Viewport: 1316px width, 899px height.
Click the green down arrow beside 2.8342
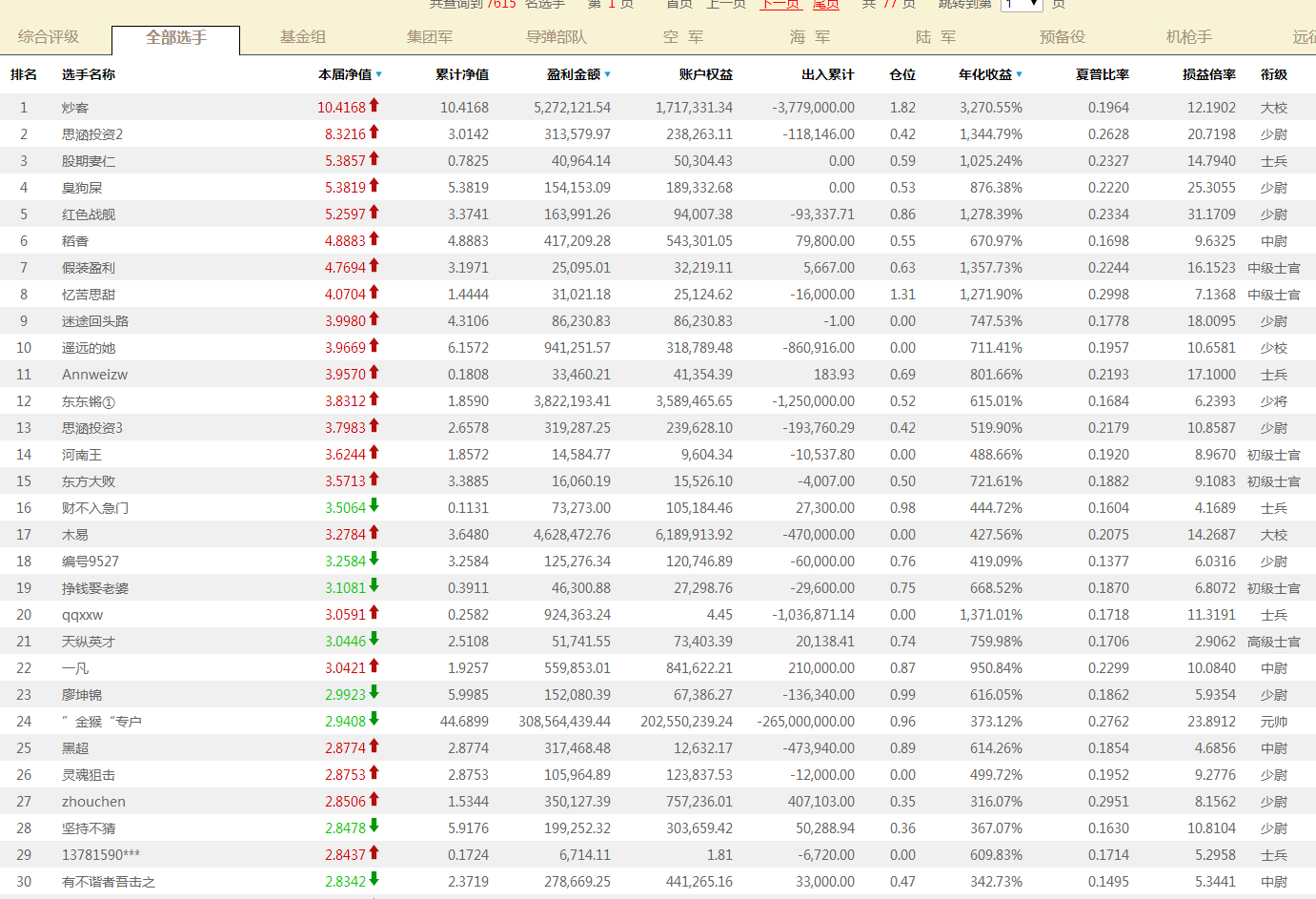click(x=375, y=880)
